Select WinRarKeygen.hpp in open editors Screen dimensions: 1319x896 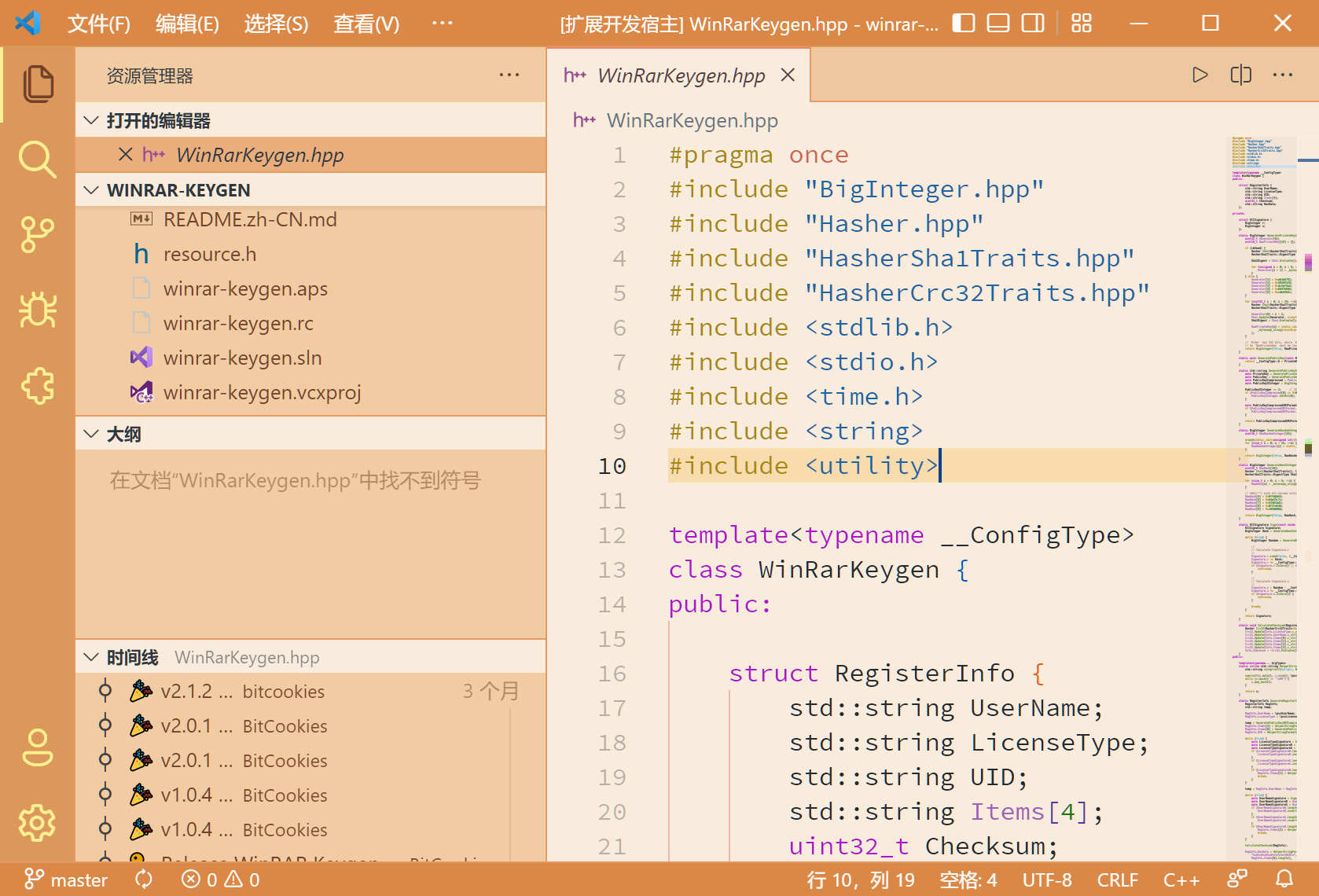(x=310, y=155)
